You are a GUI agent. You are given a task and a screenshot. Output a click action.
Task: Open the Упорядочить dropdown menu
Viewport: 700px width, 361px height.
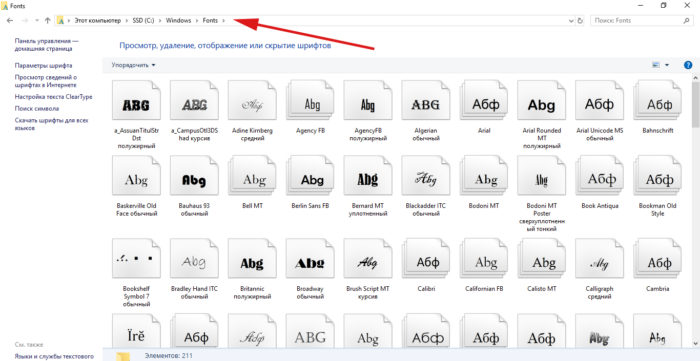[x=133, y=65]
